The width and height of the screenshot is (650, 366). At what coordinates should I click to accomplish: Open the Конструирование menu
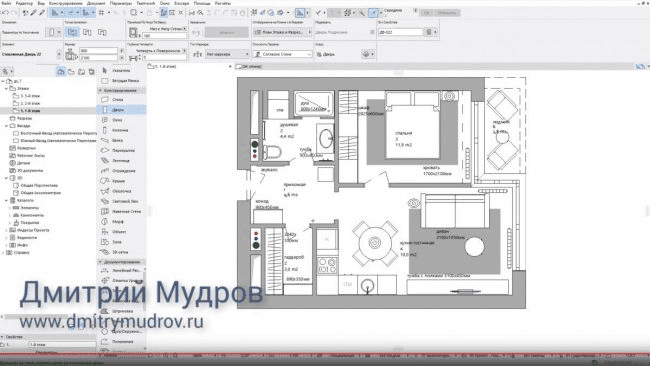[x=66, y=3]
